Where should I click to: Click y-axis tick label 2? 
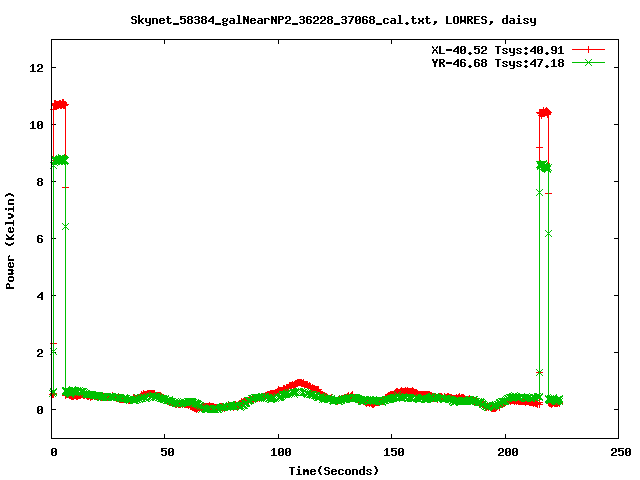(40, 353)
